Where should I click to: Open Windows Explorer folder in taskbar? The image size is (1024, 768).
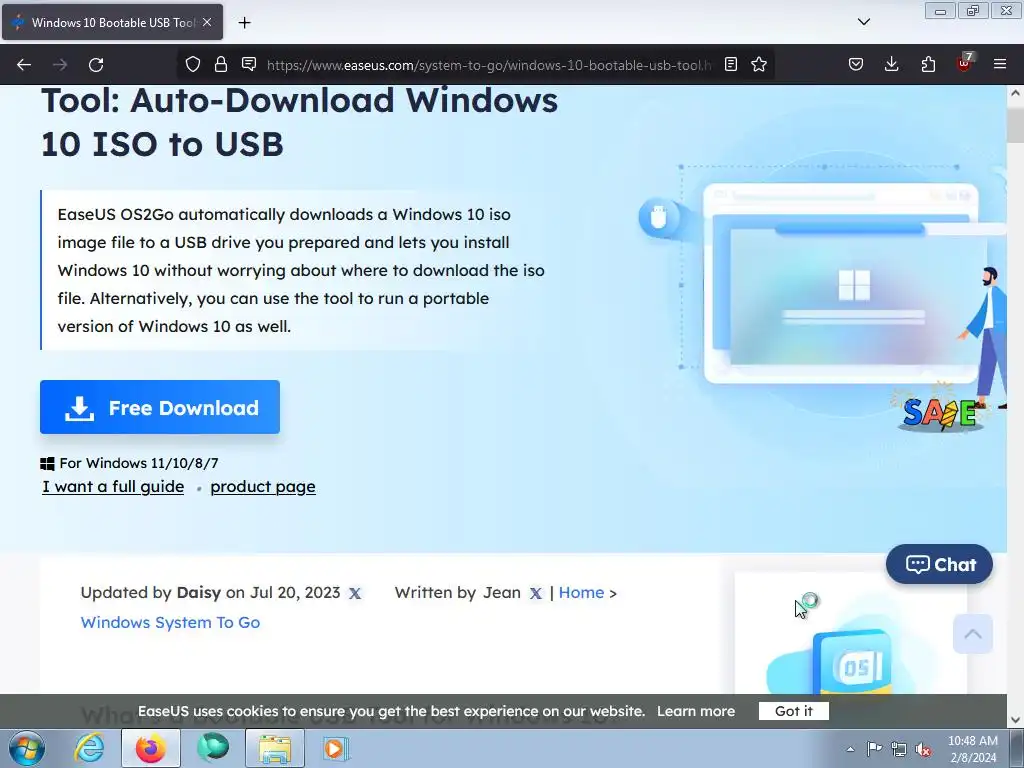pyautogui.click(x=275, y=748)
